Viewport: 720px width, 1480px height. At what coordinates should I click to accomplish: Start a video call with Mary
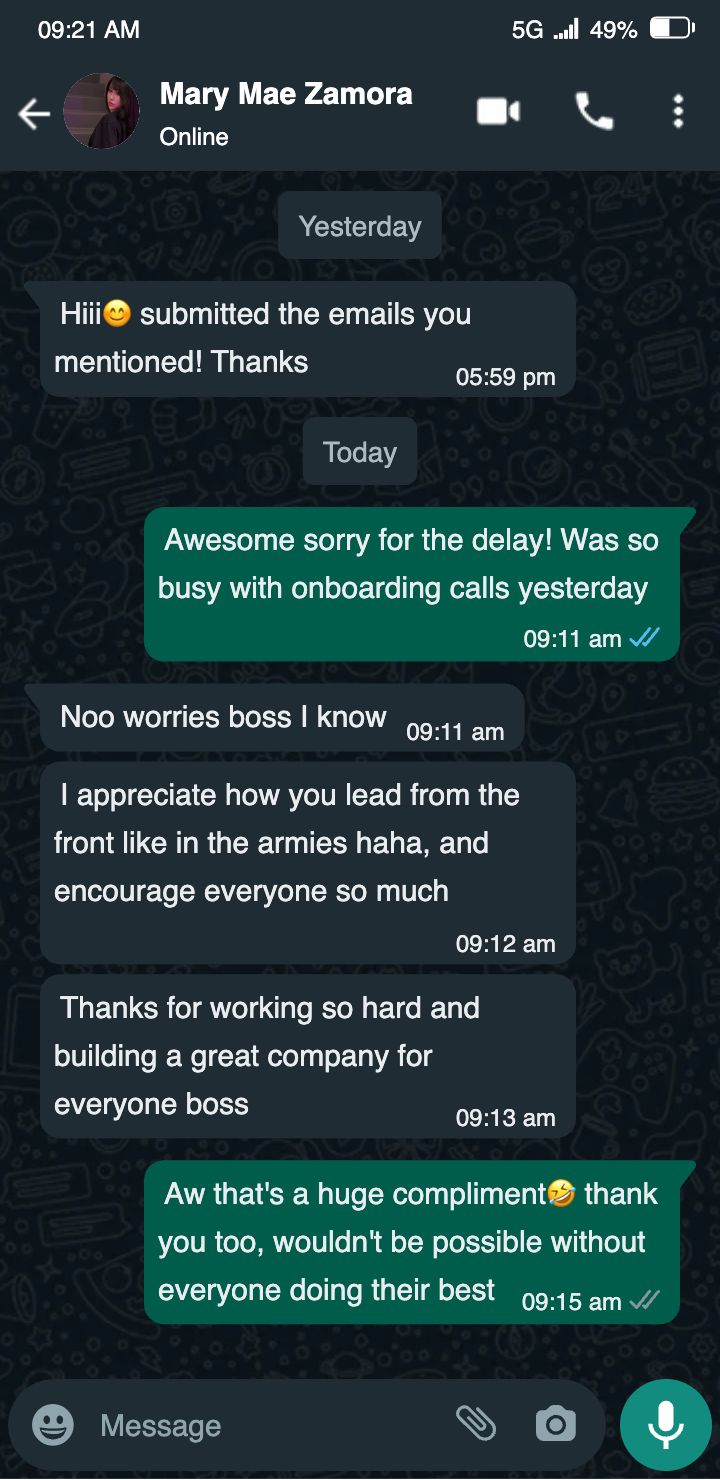pyautogui.click(x=498, y=111)
